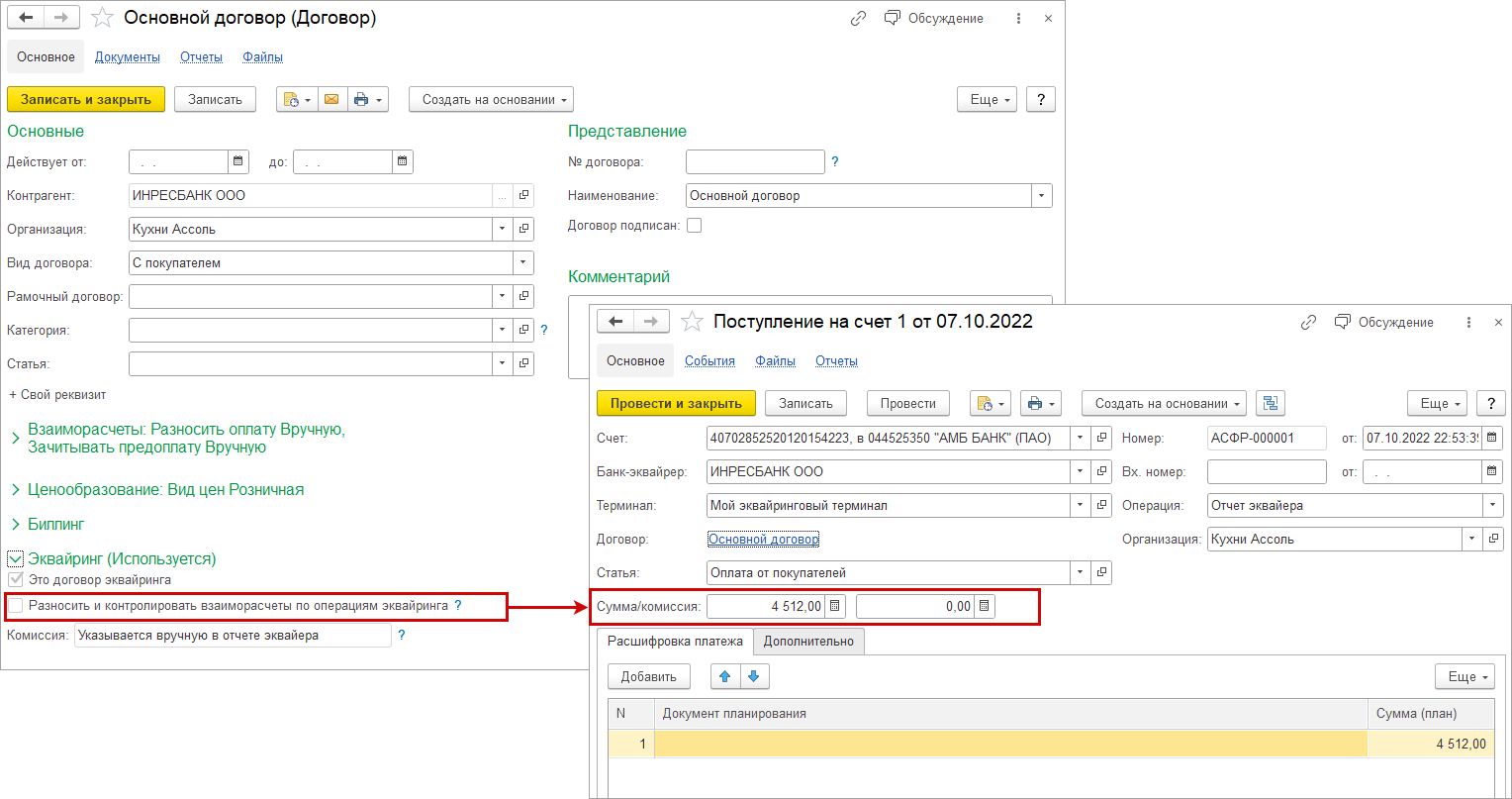
Task: Add Поступление на счет to favorites
Action: 693,322
